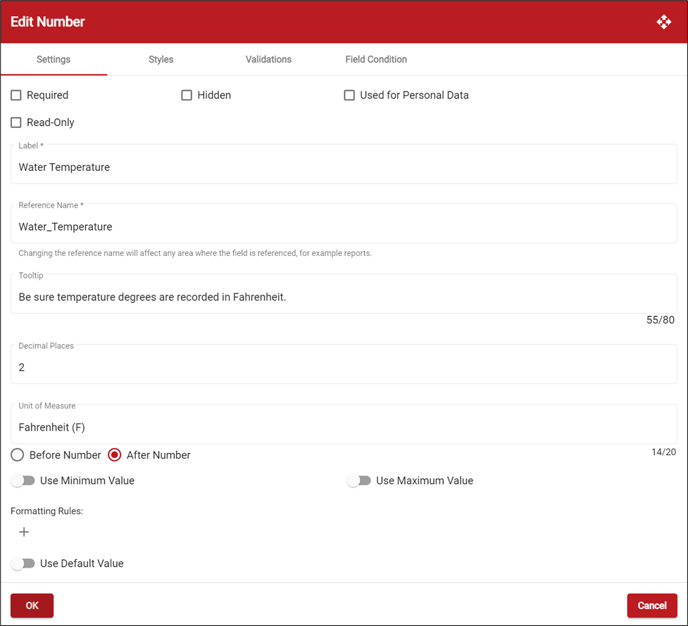This screenshot has width=688, height=626.
Task: Go to the Field Condition tab
Action: pos(376,60)
